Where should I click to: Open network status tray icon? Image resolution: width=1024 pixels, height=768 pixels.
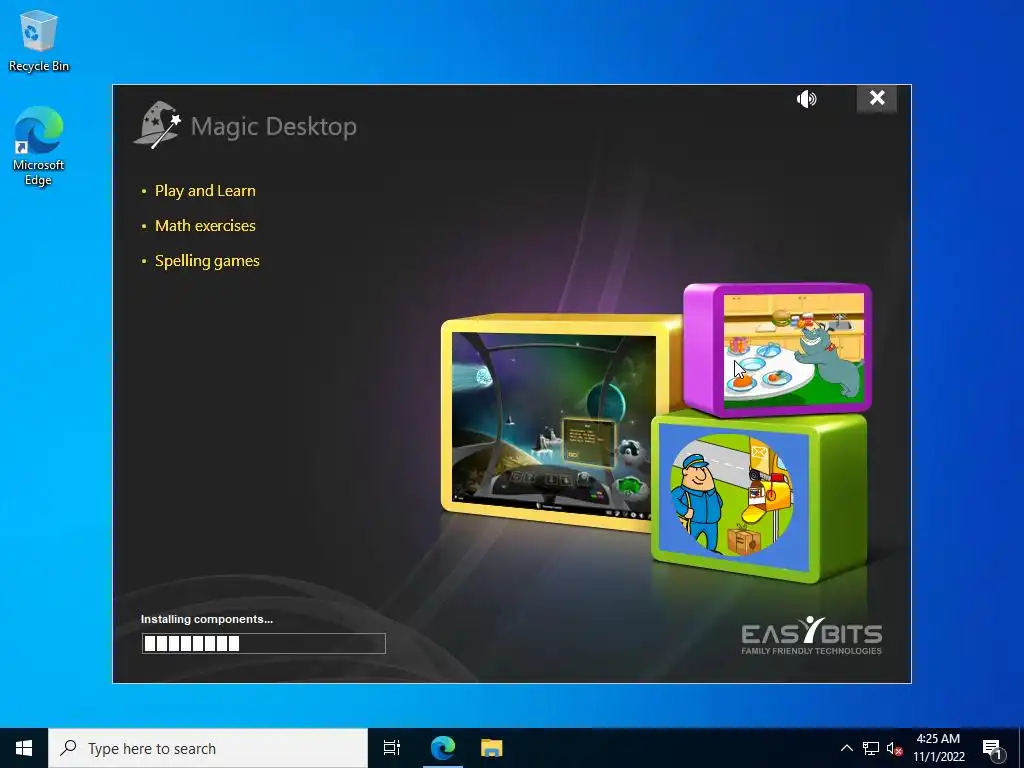[x=871, y=748]
